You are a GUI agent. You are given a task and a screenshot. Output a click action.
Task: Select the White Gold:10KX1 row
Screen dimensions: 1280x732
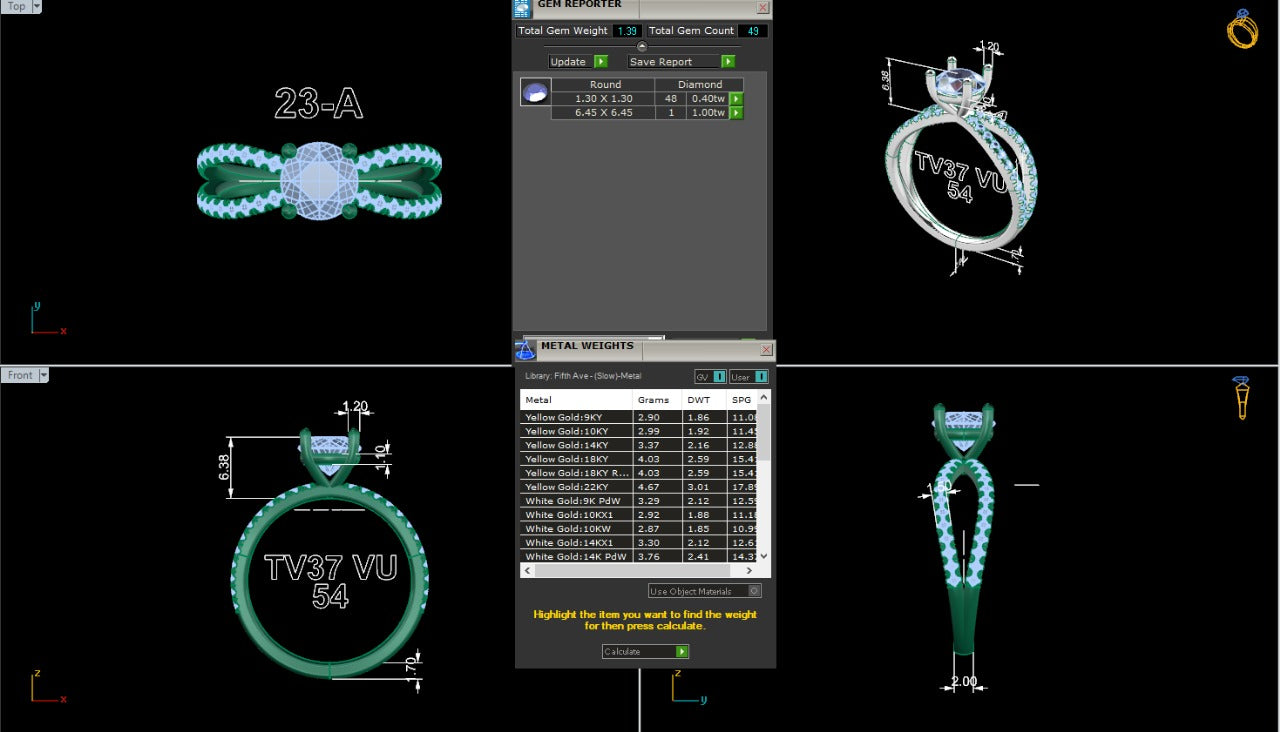coord(639,515)
